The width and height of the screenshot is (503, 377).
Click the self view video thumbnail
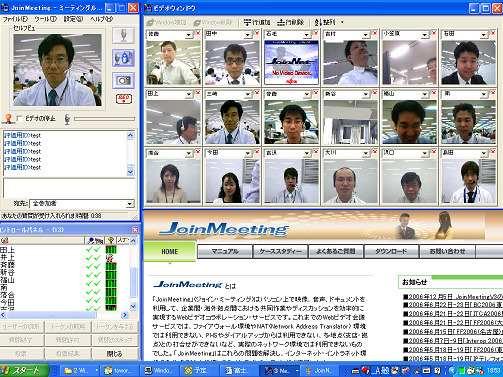coord(57,70)
